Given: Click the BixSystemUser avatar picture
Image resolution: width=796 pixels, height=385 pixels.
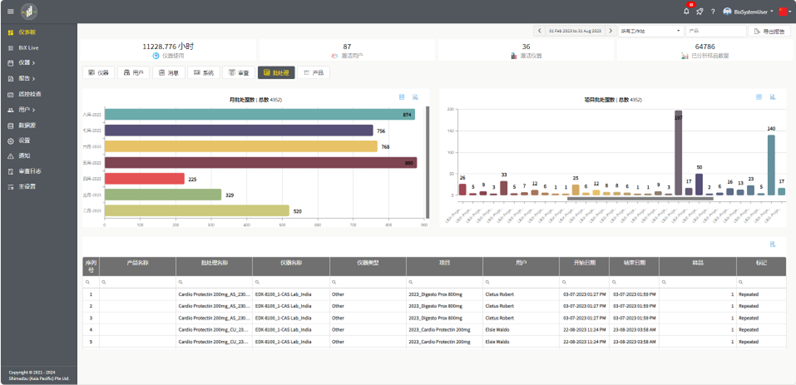Looking at the screenshot, I should coord(727,11).
